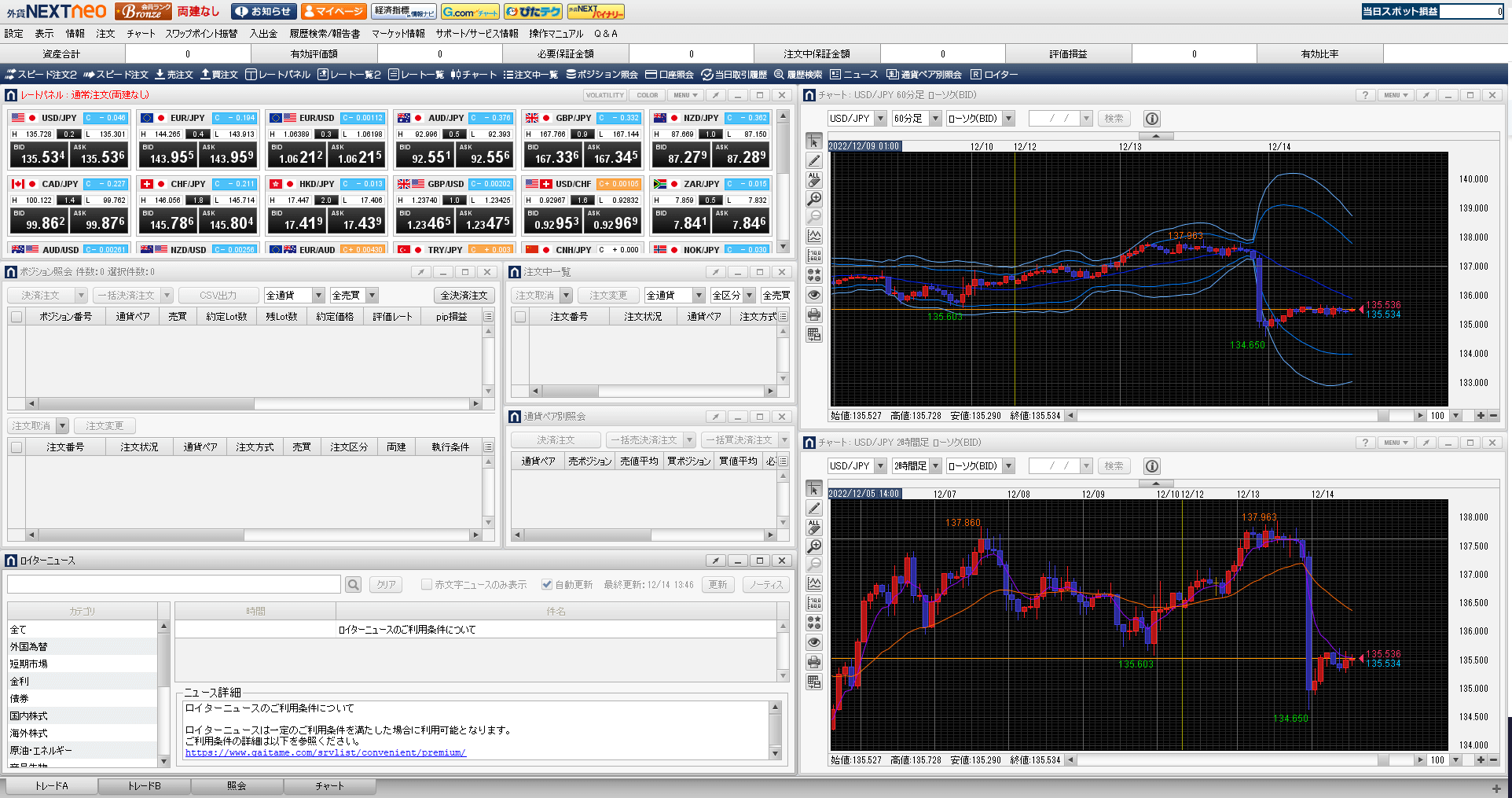Open the 入出金 menu
Screen dimensions: 1512x798
pos(263,34)
